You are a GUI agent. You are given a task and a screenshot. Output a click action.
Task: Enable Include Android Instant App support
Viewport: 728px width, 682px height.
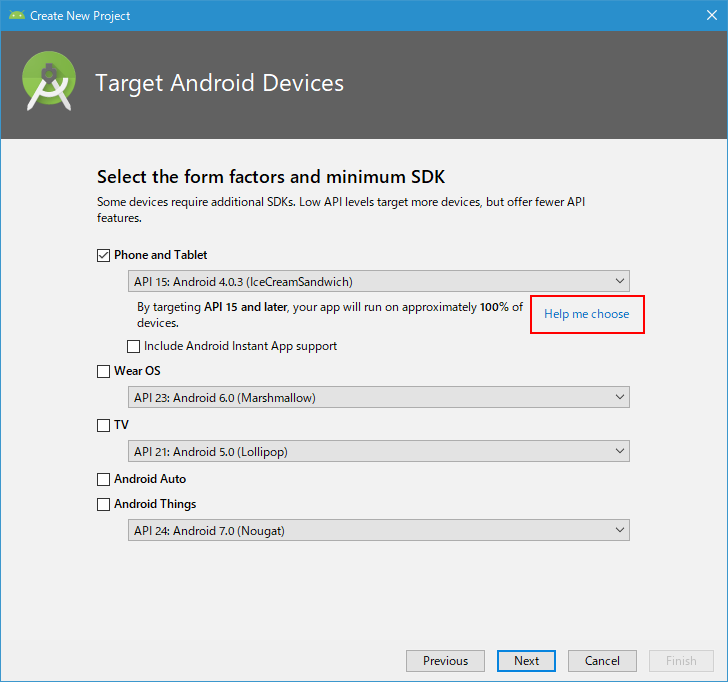[133, 346]
